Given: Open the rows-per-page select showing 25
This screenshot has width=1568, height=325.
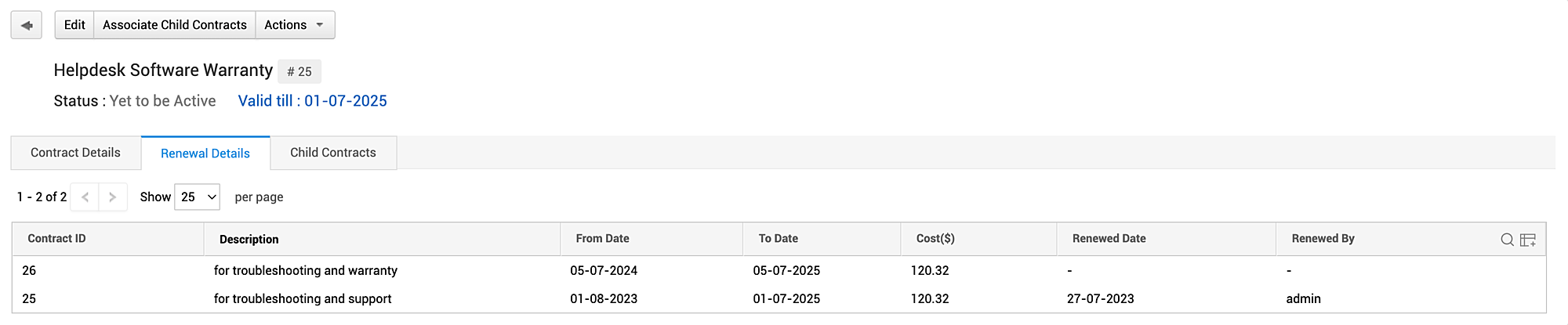Looking at the screenshot, I should (198, 197).
